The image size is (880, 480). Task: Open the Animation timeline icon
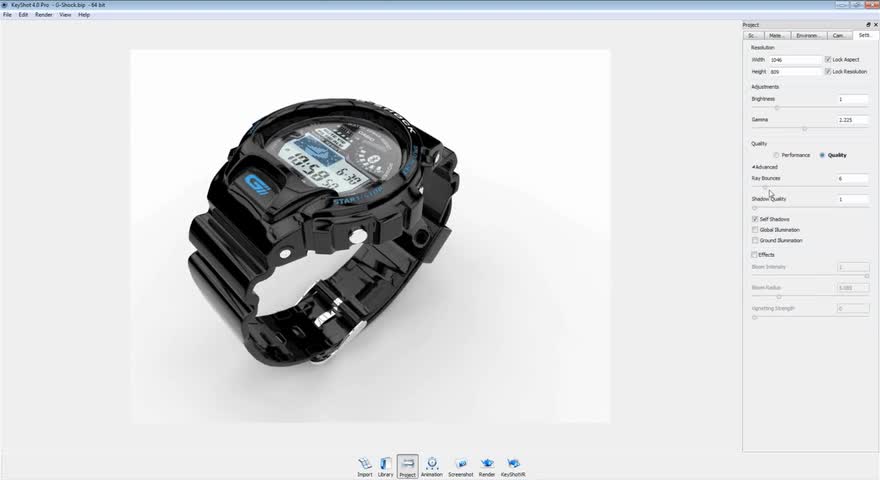click(x=432, y=467)
